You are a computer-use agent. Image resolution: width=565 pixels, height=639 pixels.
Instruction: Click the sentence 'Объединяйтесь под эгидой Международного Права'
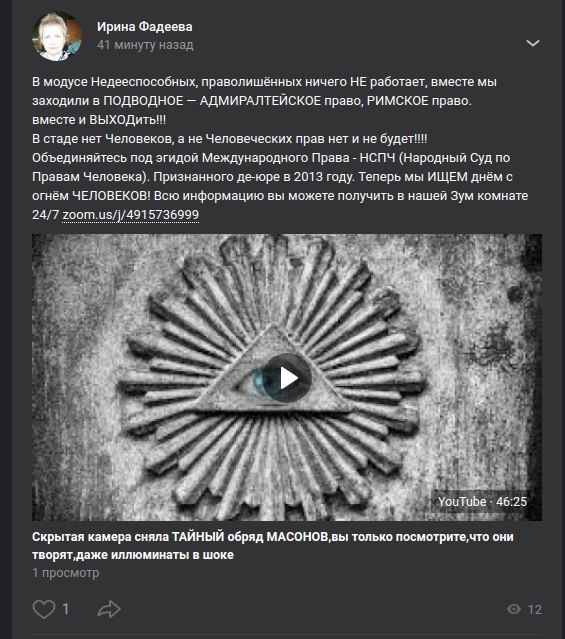271,167
